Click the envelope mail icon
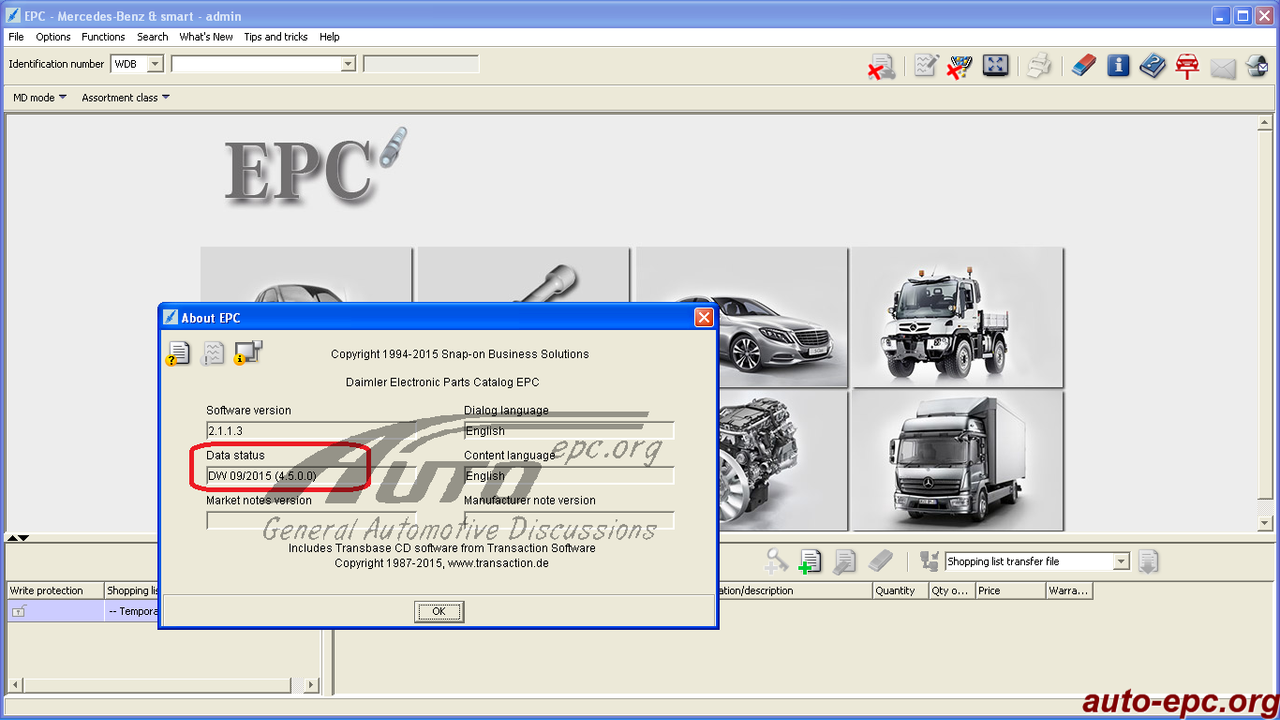Screen dimensions: 1280x720 tap(1222, 68)
